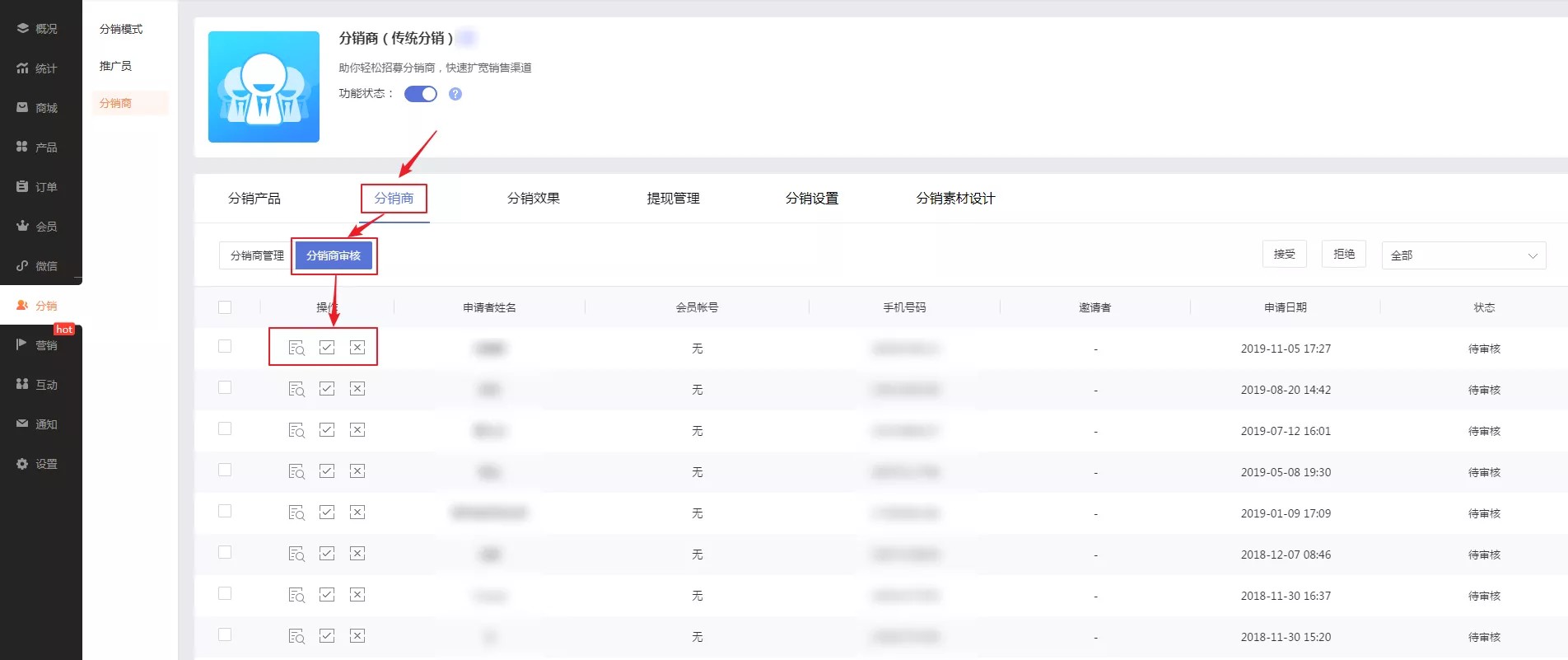This screenshot has width=1568, height=660.
Task: Tick the checkbox for the 2019-07-12 16:01 row
Action: 225,428
